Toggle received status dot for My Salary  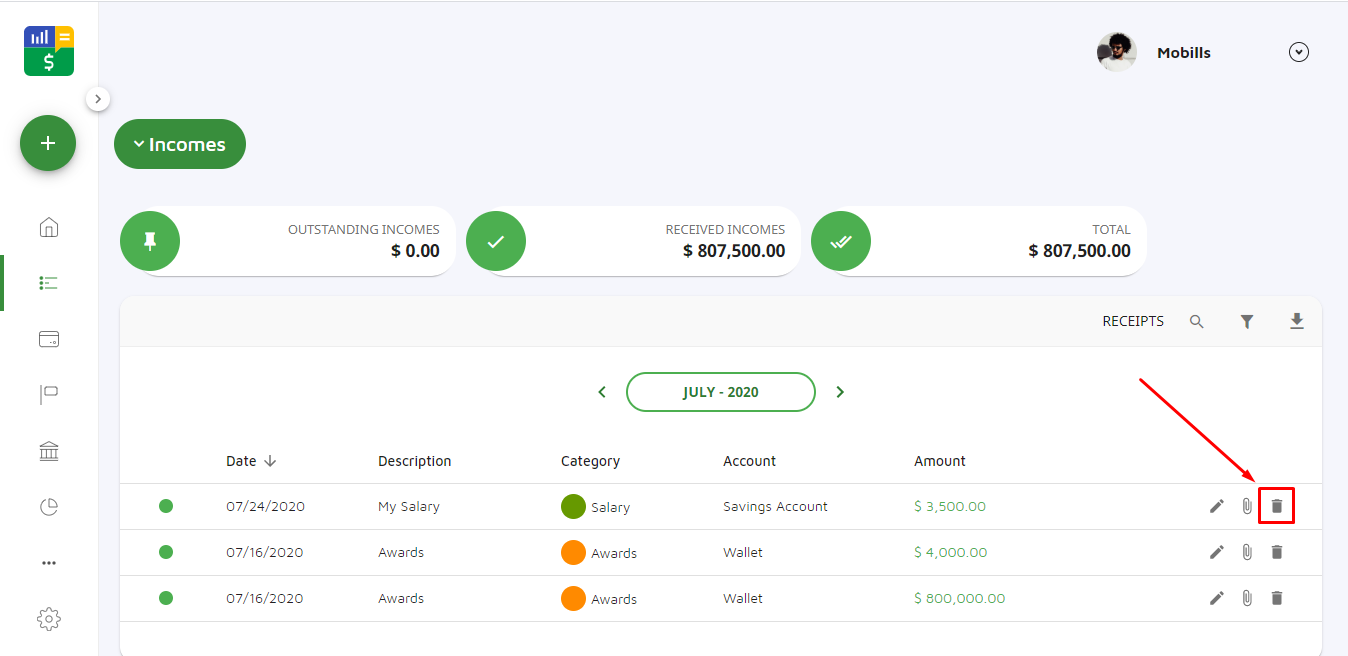click(x=166, y=506)
